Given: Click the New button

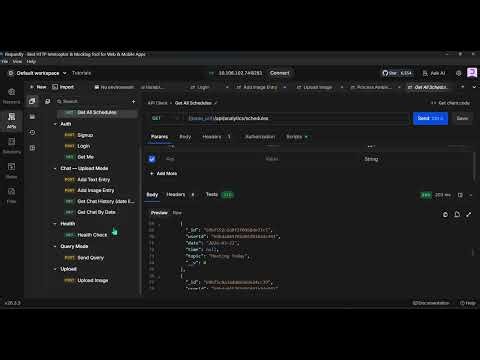Looking at the screenshot, I should 38,87.
